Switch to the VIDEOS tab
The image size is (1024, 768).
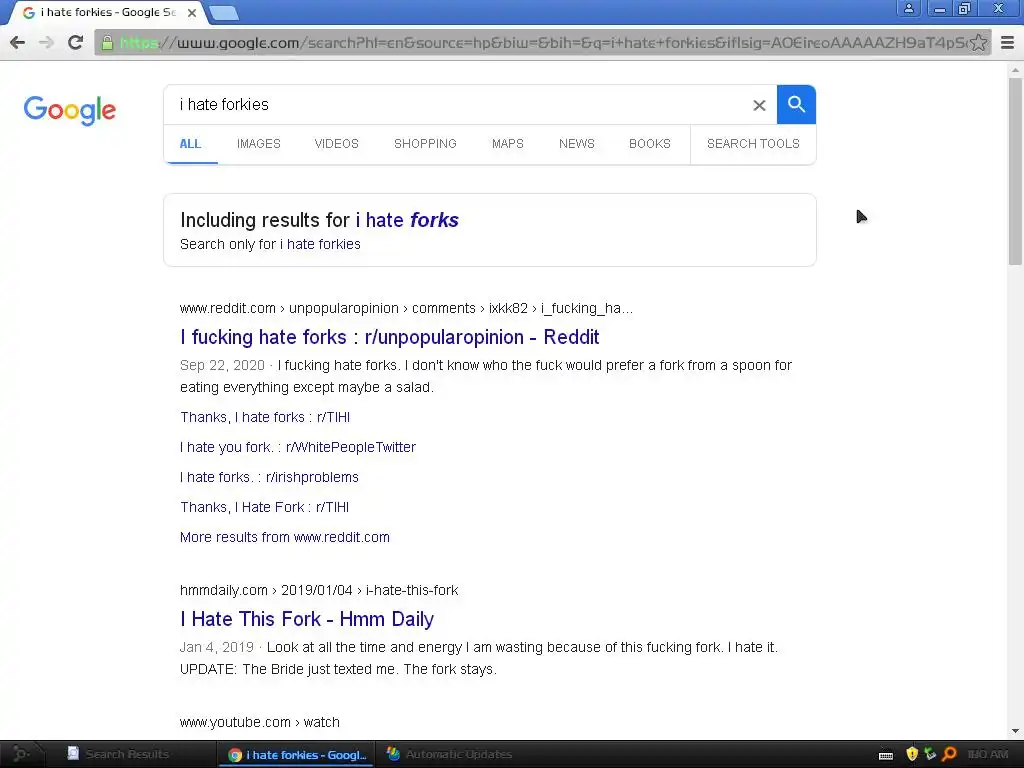[x=336, y=144]
